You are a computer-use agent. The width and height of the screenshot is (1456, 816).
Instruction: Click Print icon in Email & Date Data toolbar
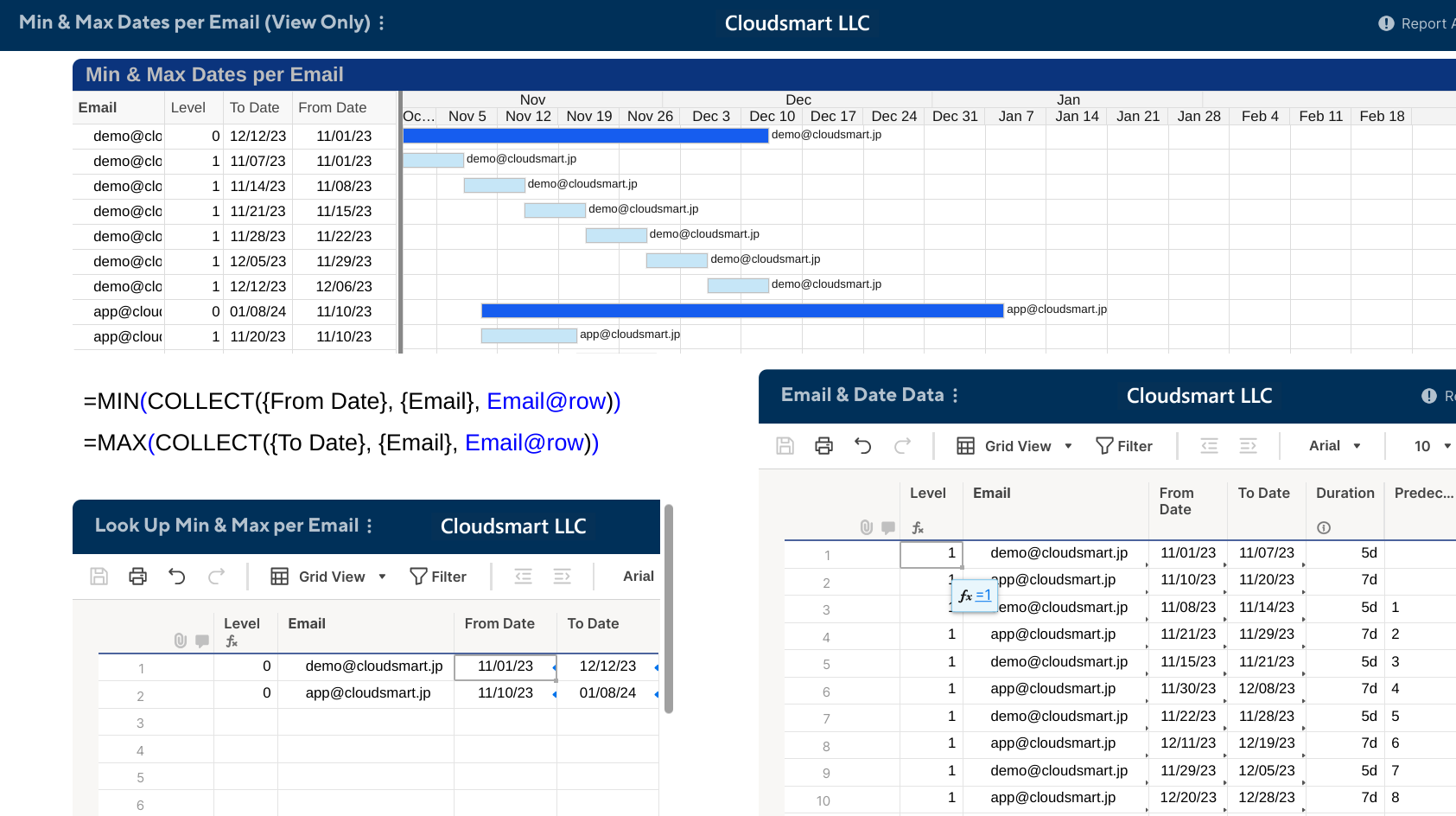point(823,446)
